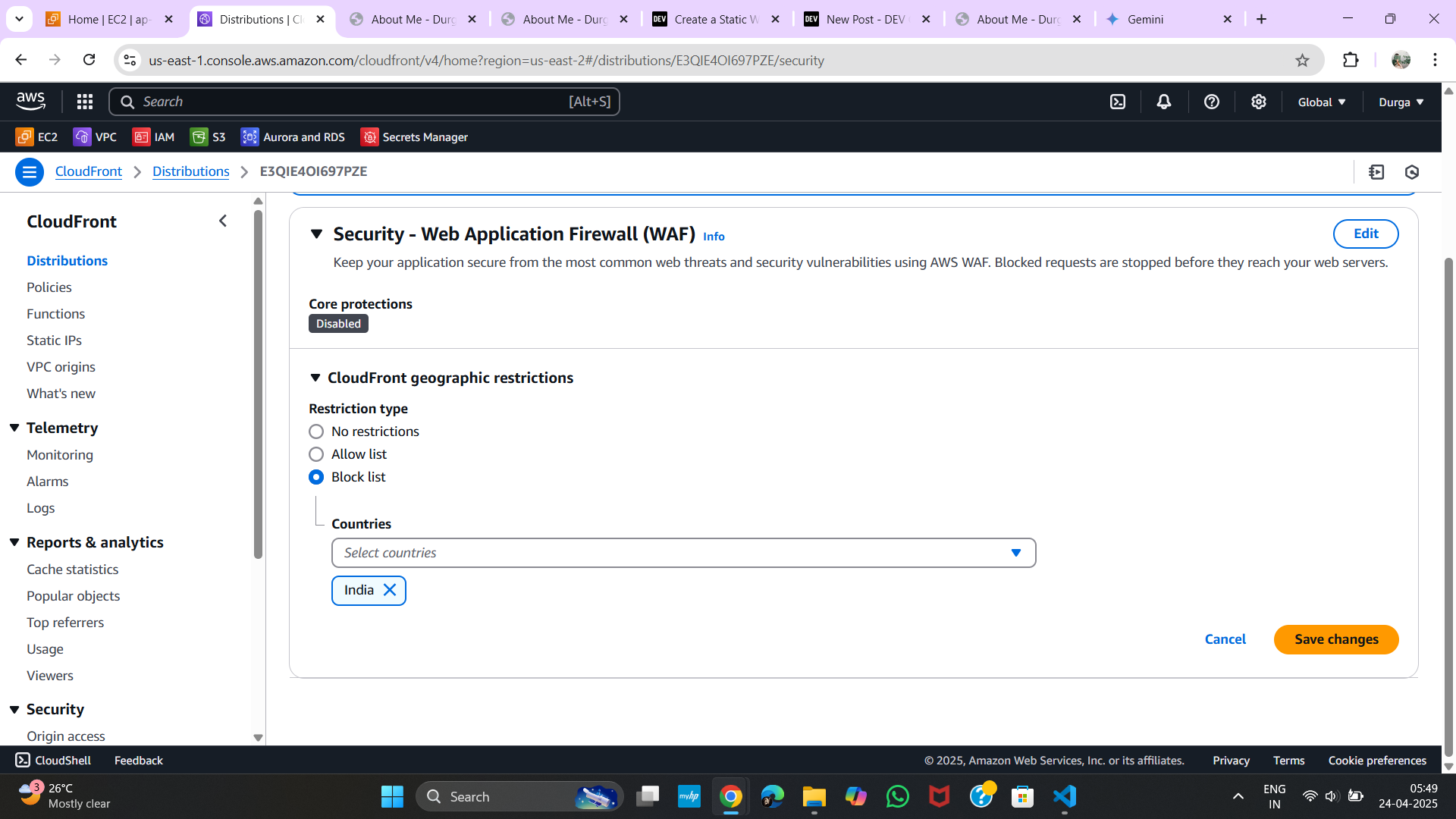Screen dimensions: 1456x819
Task: Open Secrets Manager shortcut
Action: (414, 136)
